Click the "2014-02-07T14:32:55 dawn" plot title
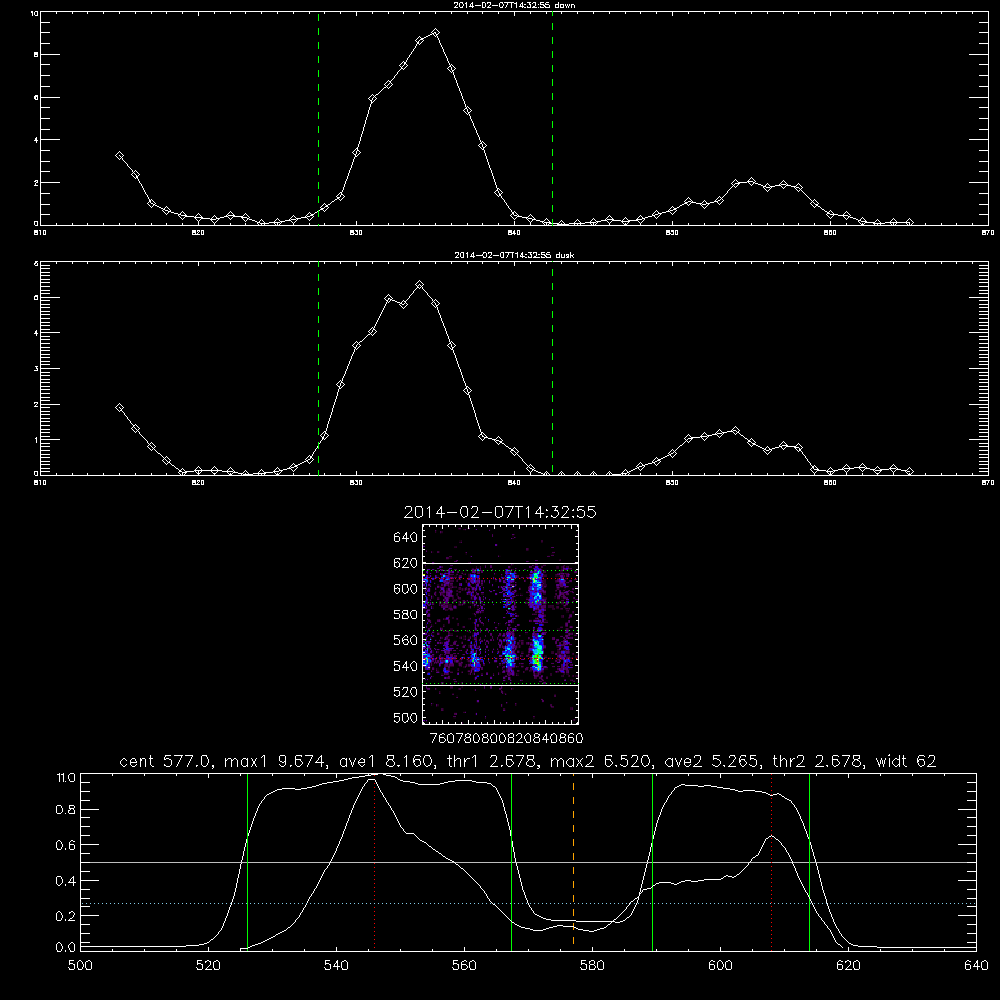Image resolution: width=1000 pixels, height=1000 pixels. tap(514, 5)
